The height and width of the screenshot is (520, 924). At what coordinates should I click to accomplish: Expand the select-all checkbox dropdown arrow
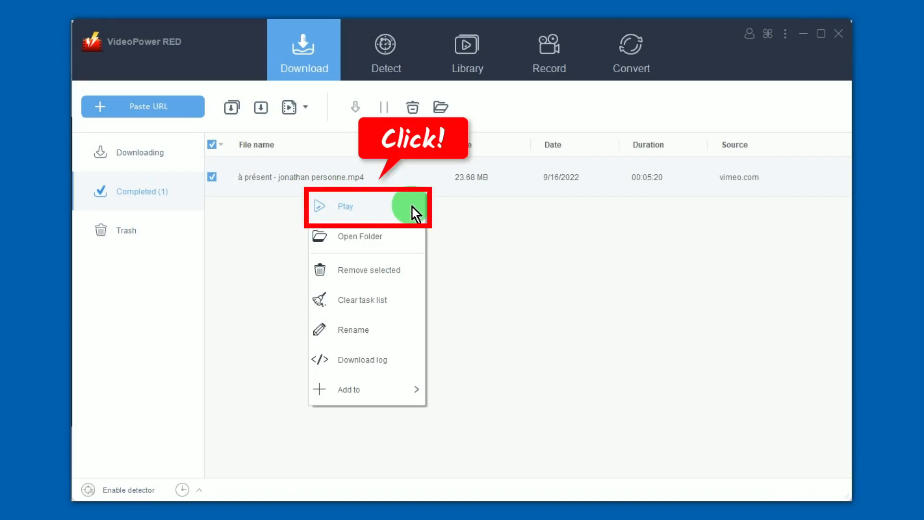click(x=221, y=144)
